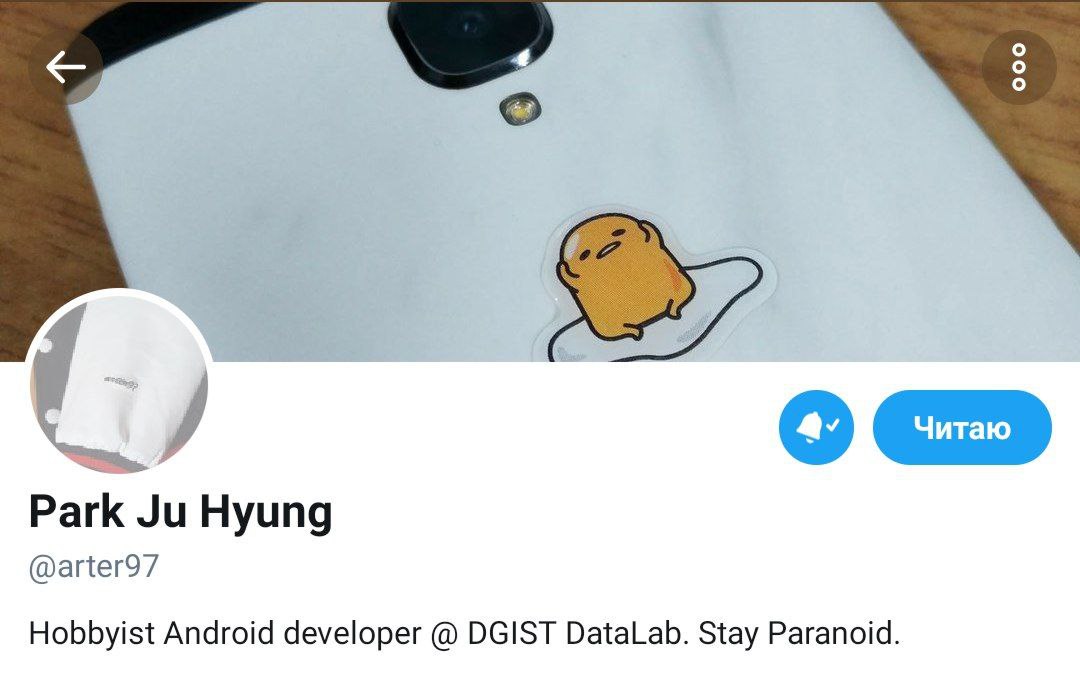Tap the bio text about Android developer
1080x680 pixels.
tap(464, 633)
